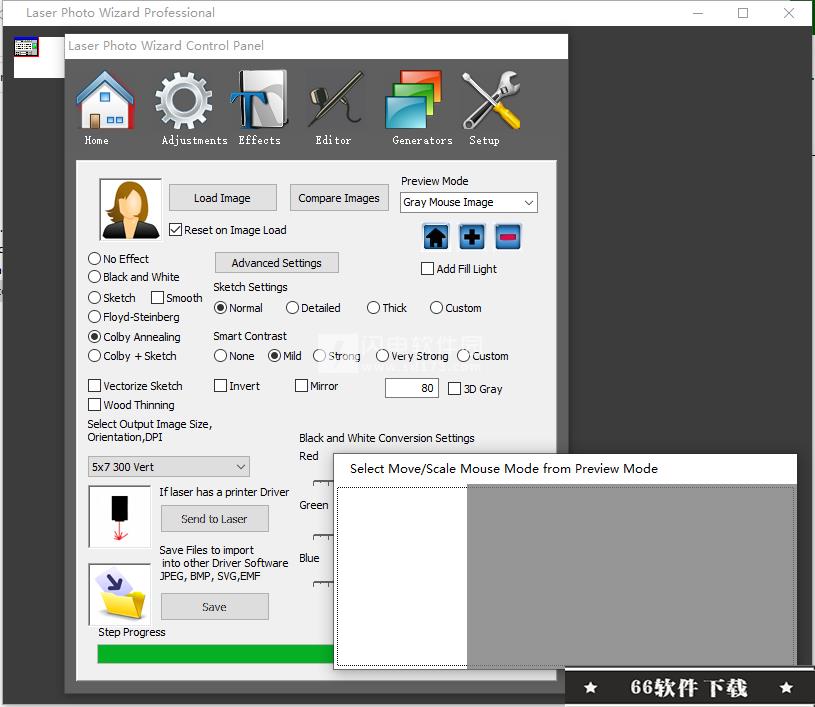Click the 'Black and White Conversion Settings' label
The height and width of the screenshot is (707, 815).
(x=387, y=438)
